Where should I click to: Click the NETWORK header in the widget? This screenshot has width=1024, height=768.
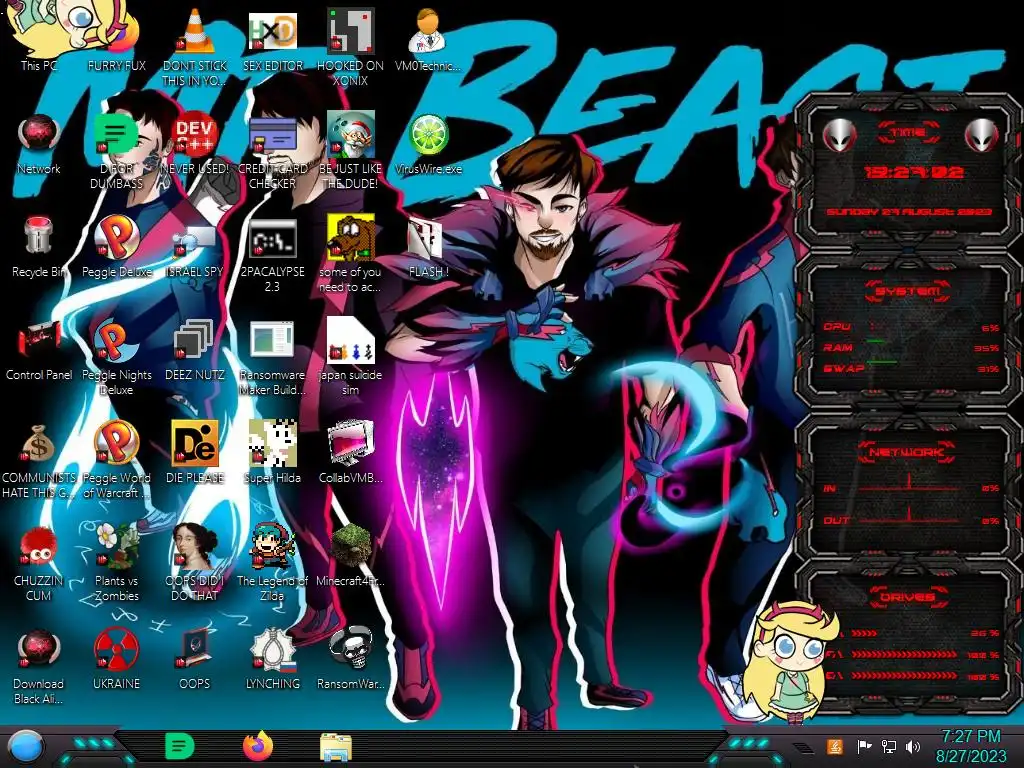(907, 451)
